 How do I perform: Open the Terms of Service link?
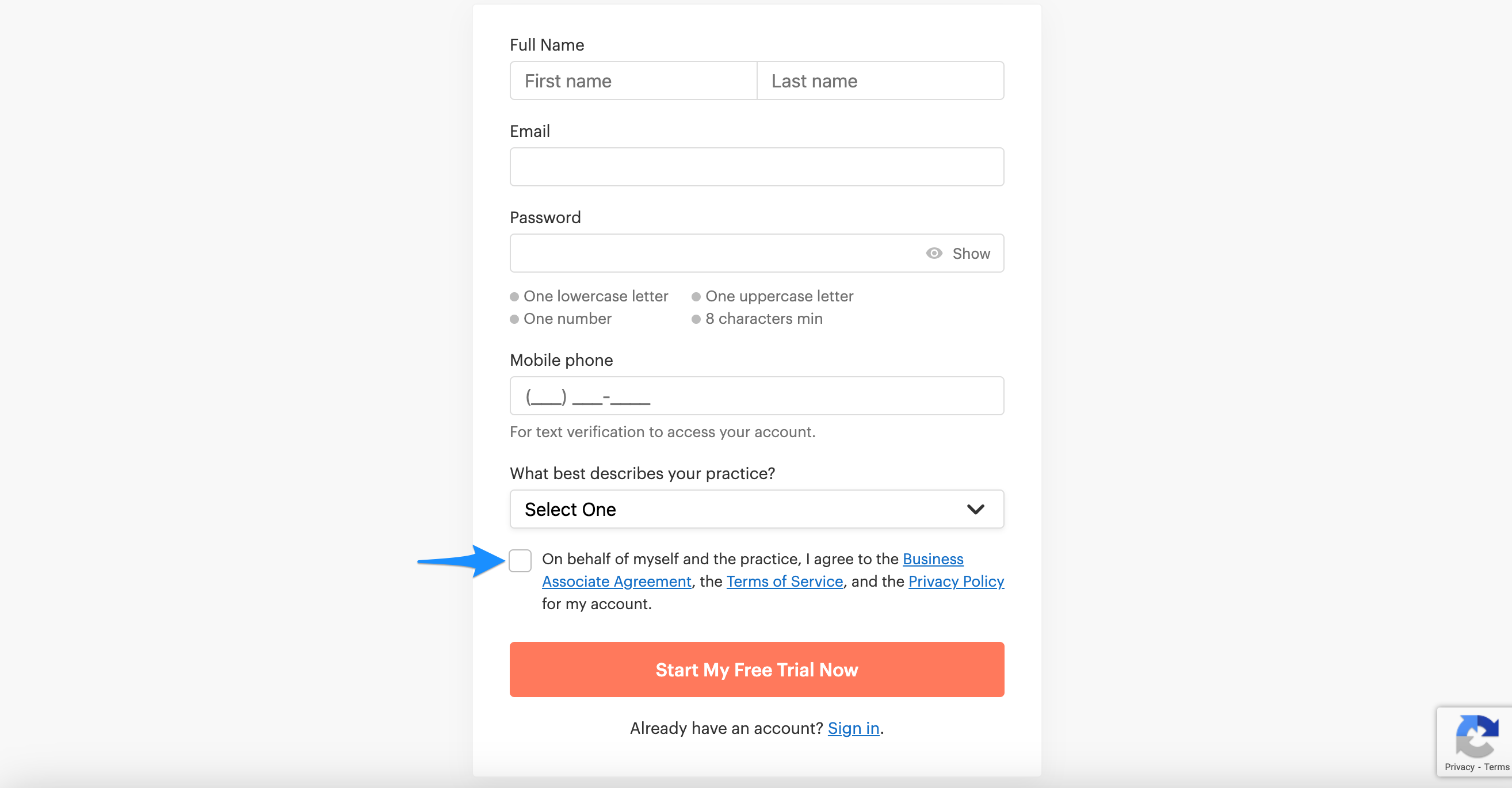click(x=784, y=582)
